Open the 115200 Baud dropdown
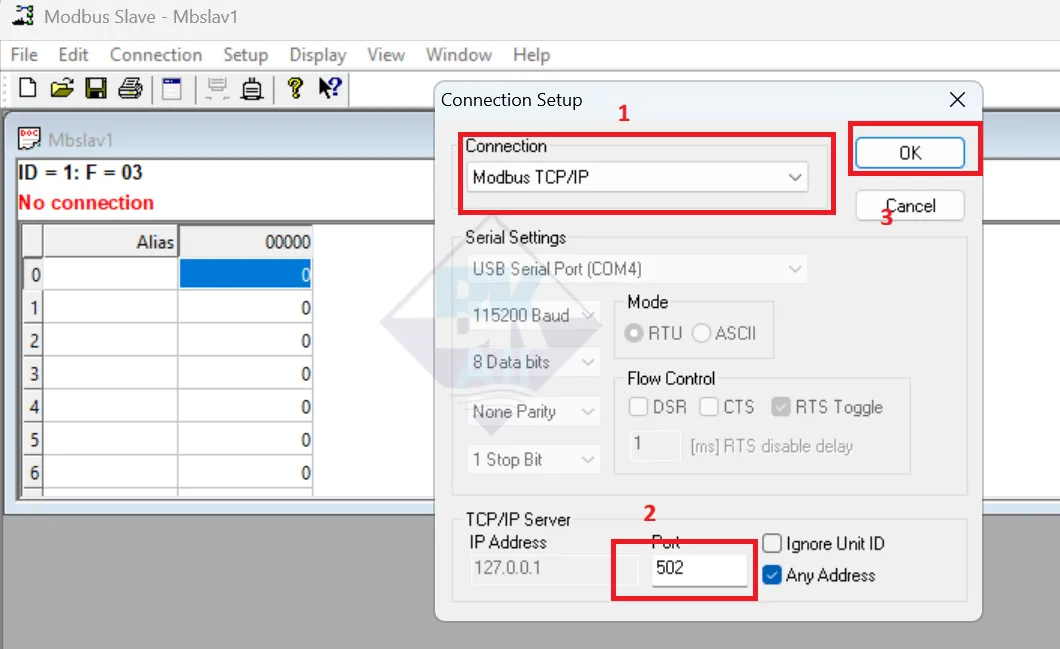Viewport: 1060px width, 649px height. pyautogui.click(x=533, y=316)
